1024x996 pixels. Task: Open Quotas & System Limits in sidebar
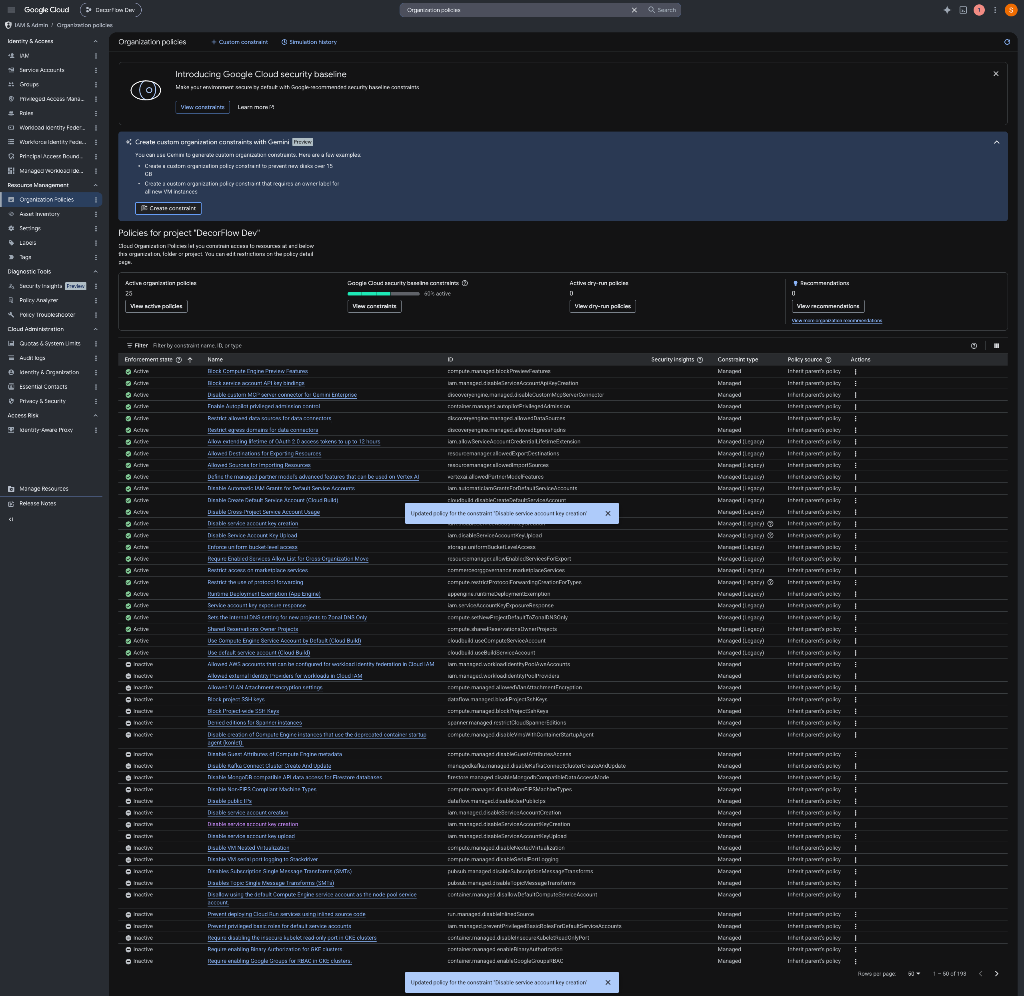tap(50, 344)
